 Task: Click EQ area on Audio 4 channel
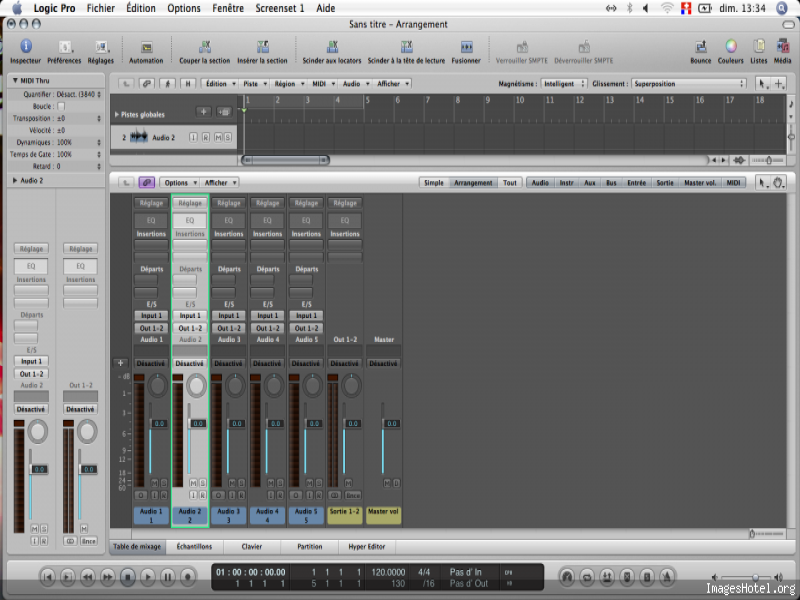pos(267,220)
